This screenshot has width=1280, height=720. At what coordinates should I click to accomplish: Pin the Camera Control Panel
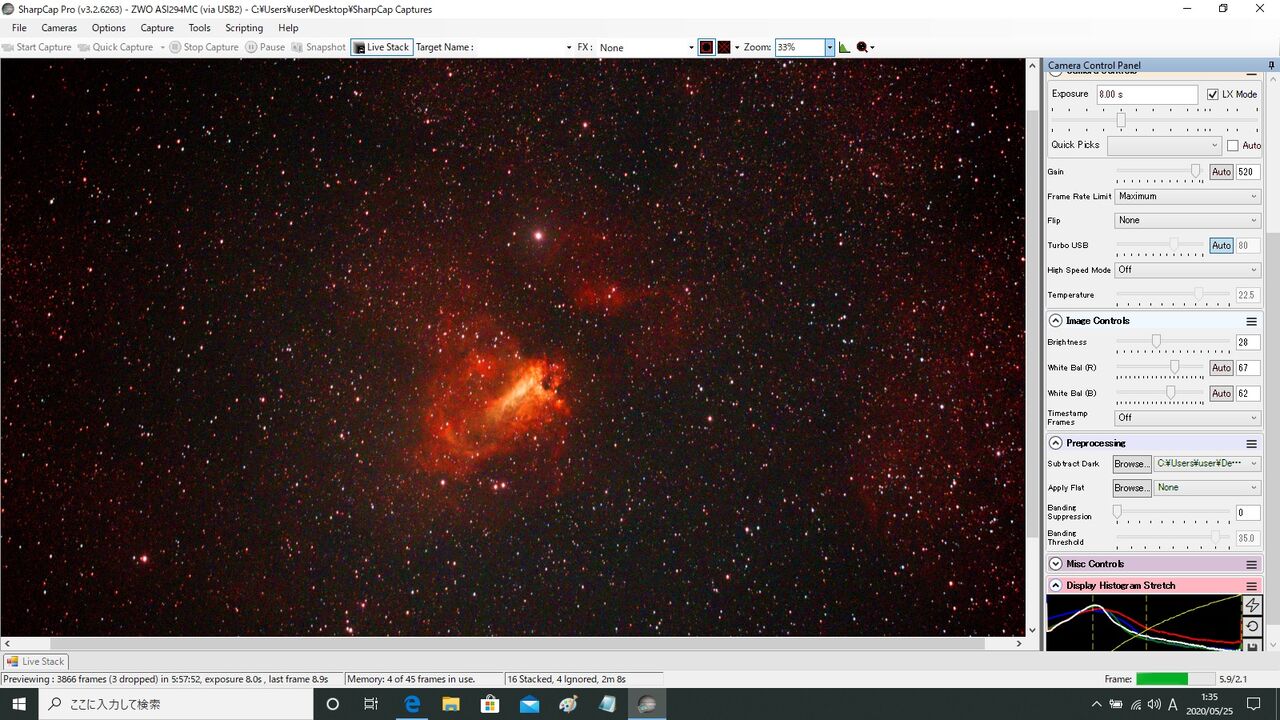[1272, 65]
